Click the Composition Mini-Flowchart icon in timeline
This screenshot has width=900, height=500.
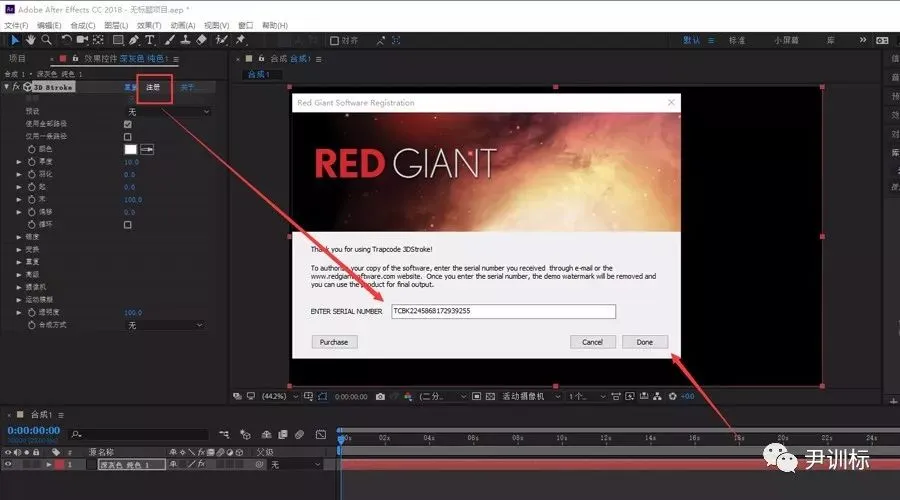[x=224, y=435]
